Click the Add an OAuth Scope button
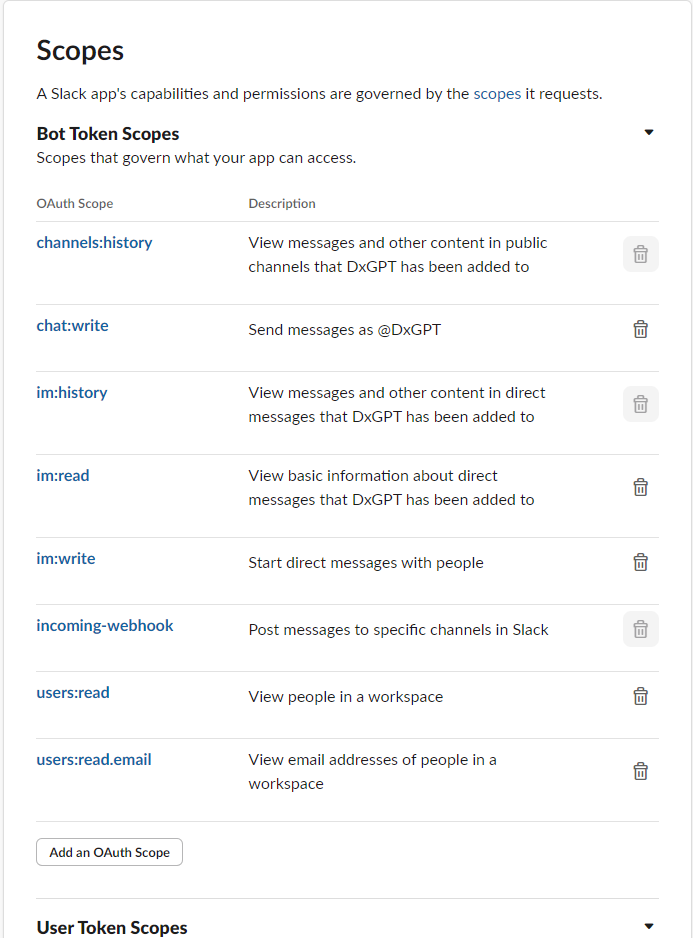693x938 pixels. pyautogui.click(x=110, y=852)
